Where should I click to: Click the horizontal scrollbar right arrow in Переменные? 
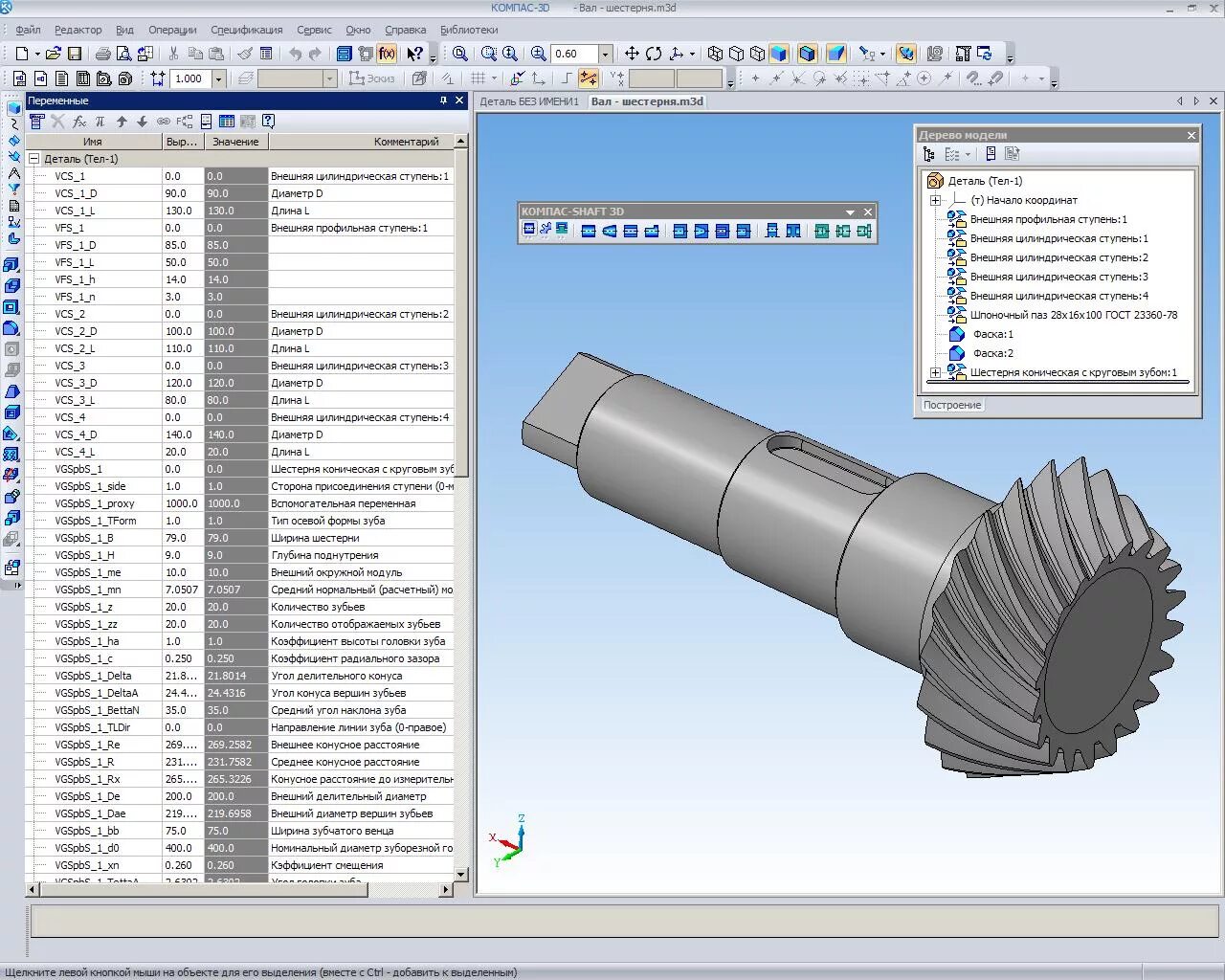(x=445, y=889)
